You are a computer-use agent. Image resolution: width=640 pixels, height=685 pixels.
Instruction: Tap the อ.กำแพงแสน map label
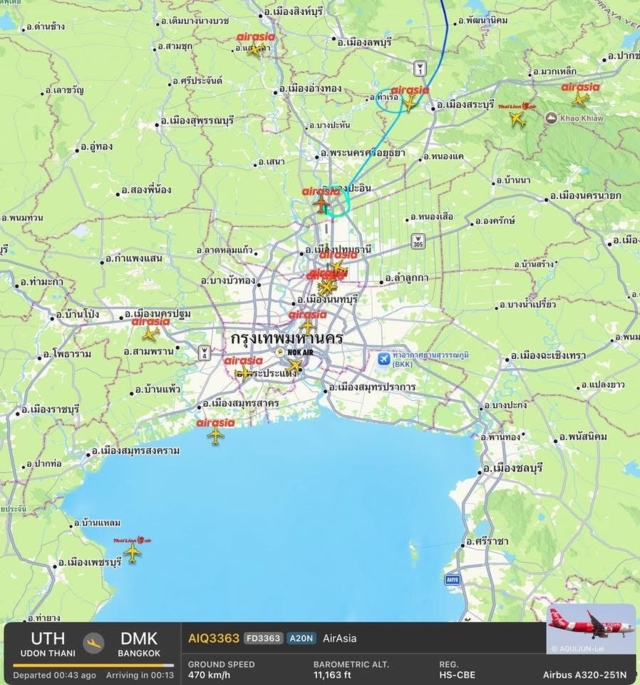click(134, 259)
